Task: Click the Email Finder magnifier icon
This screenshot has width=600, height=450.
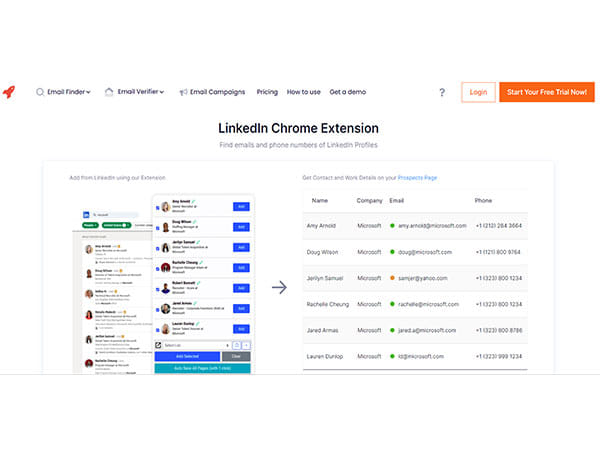Action: click(x=40, y=92)
